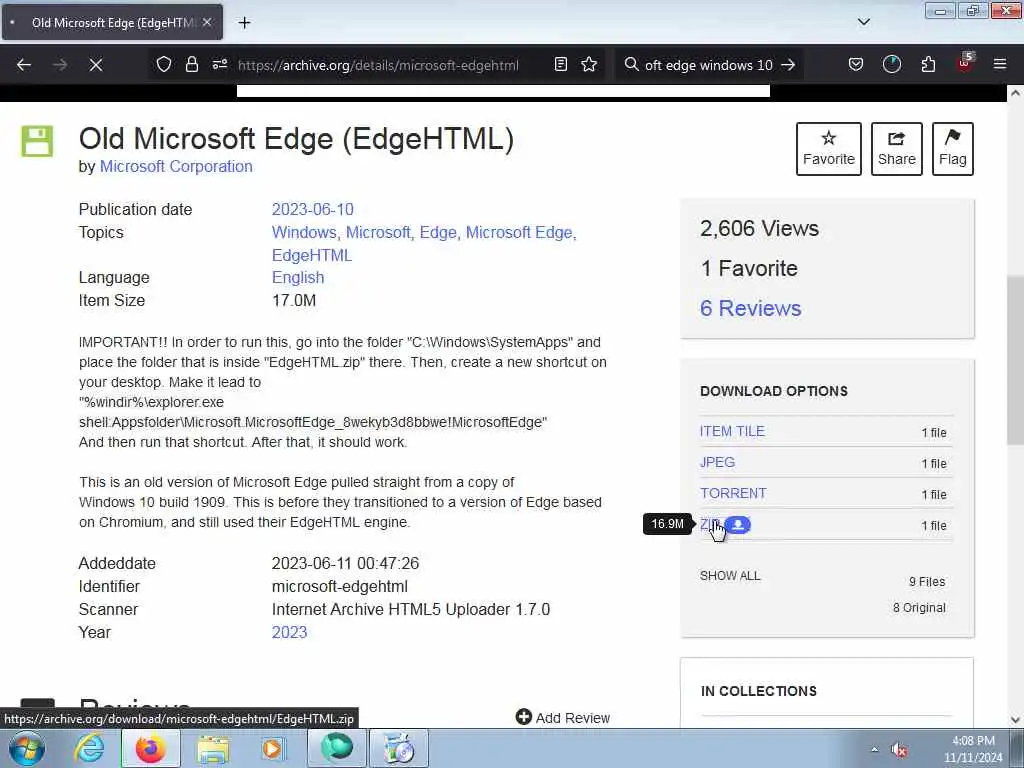Click the Share button
The image size is (1024, 768).
click(x=897, y=149)
